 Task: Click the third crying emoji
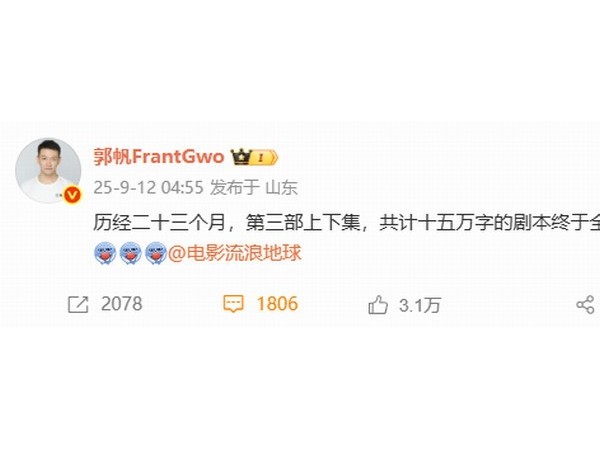tap(156, 253)
